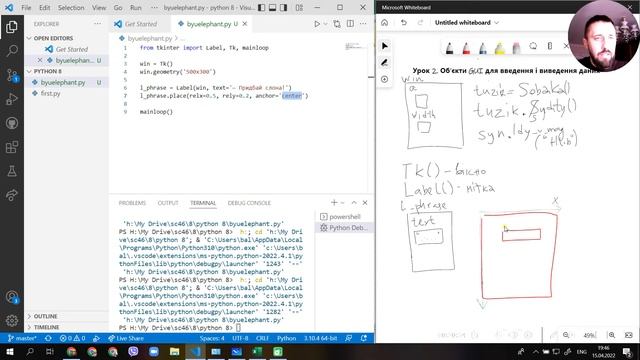Switch to Debug Console tab

point(249,203)
